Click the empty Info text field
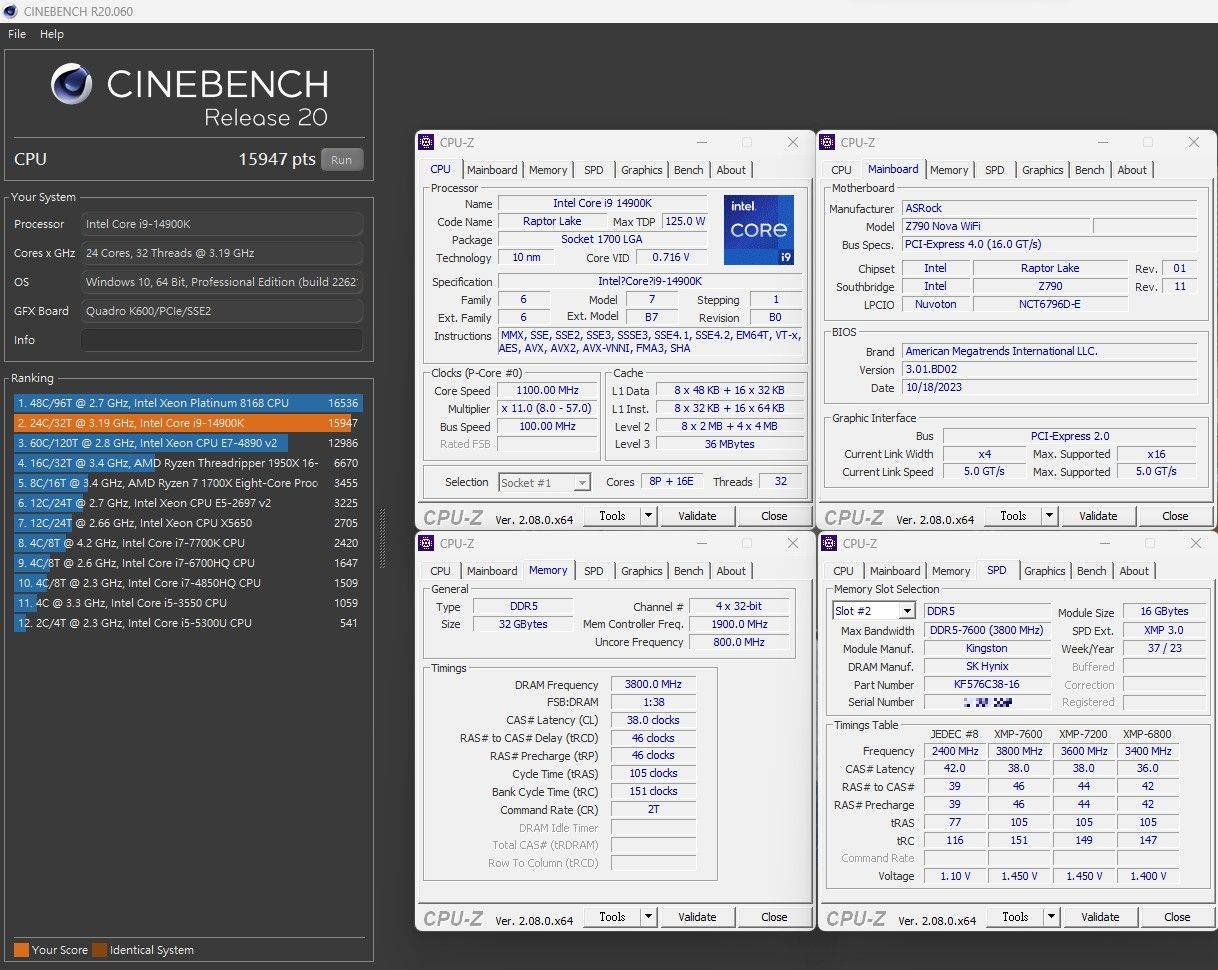 [221, 340]
